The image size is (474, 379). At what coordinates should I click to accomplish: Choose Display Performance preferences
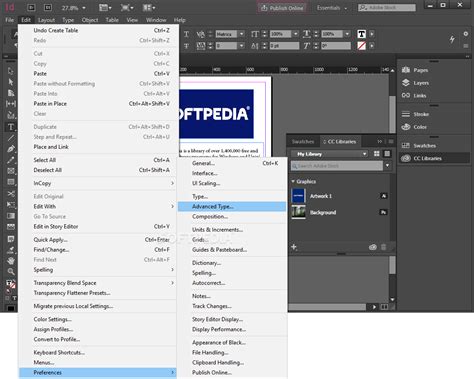point(232,329)
